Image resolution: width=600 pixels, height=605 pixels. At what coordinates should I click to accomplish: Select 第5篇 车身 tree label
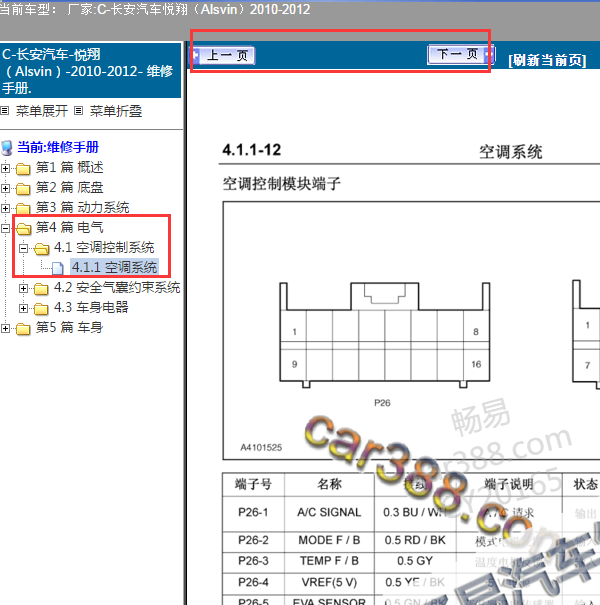(69, 328)
